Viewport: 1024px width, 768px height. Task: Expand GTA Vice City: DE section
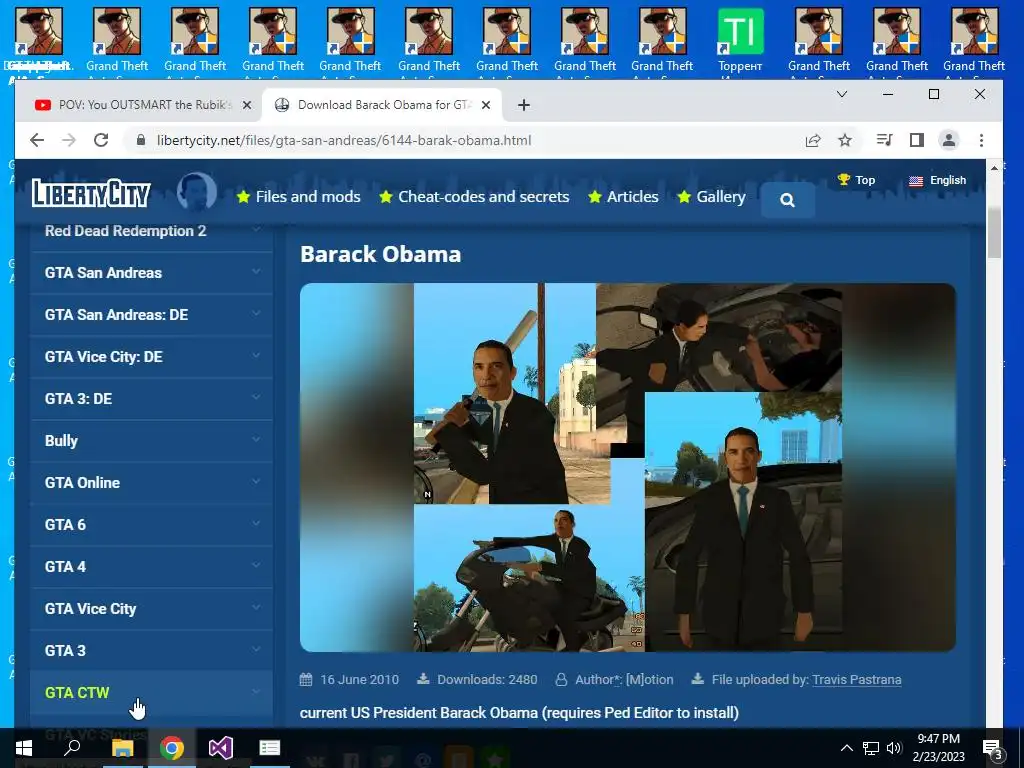coord(152,357)
